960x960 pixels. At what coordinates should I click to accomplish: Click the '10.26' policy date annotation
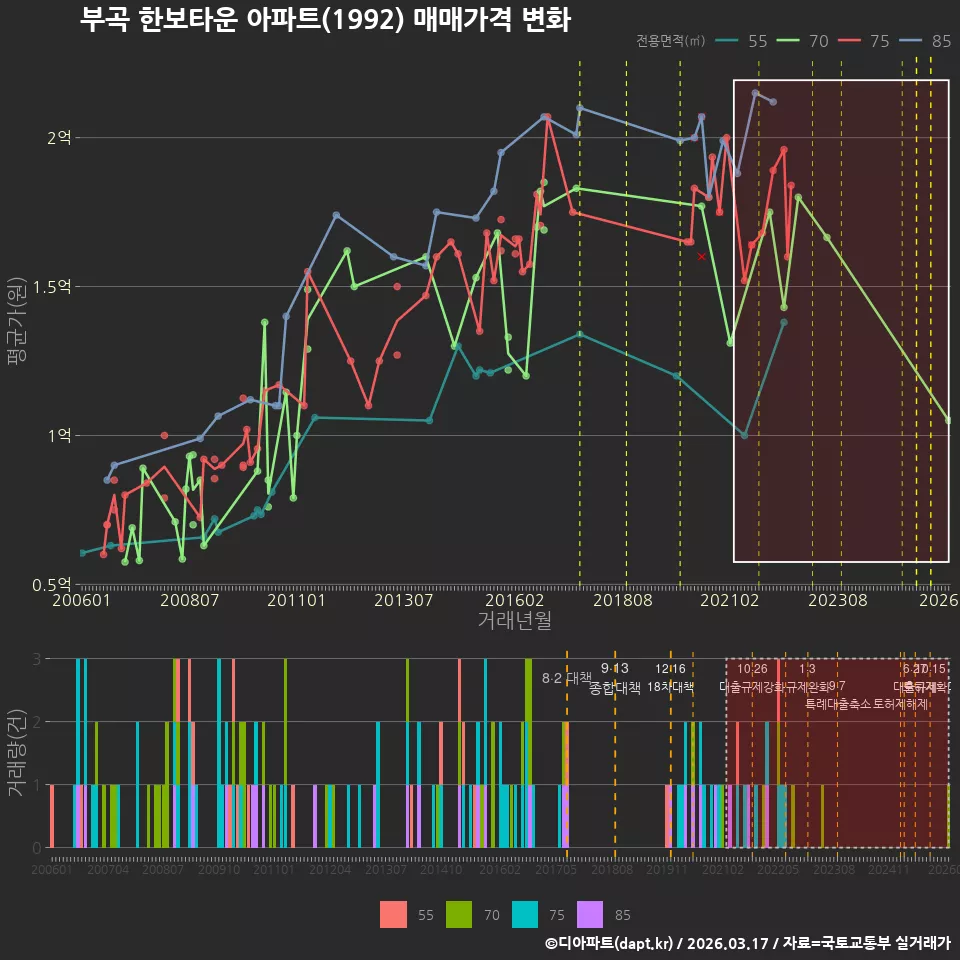752,669
